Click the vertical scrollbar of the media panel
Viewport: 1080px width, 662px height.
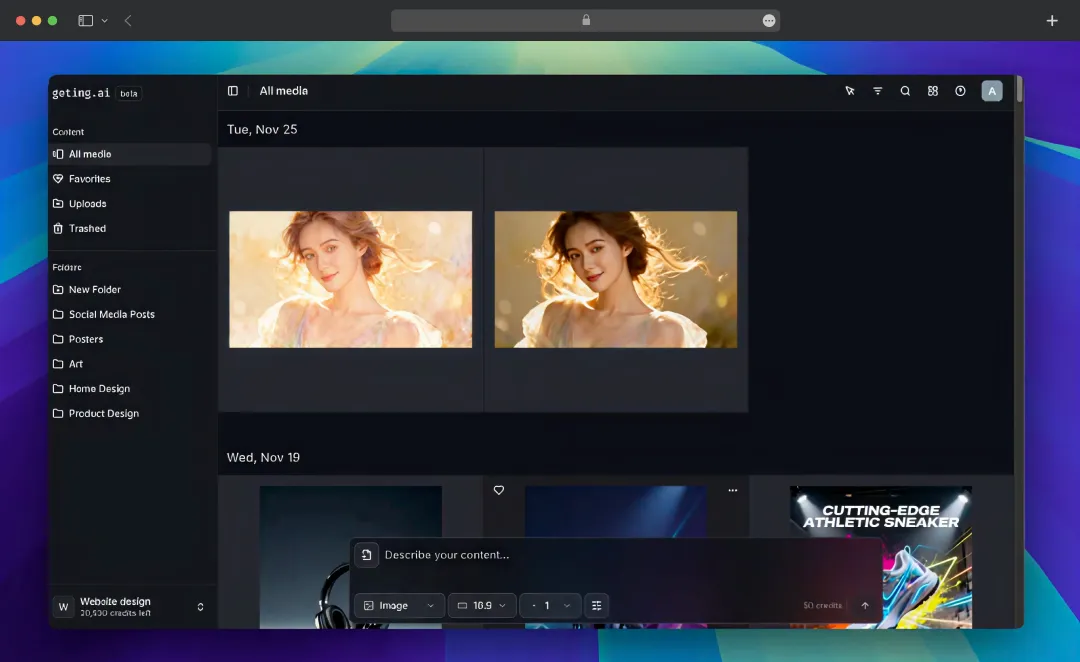[x=1019, y=91]
